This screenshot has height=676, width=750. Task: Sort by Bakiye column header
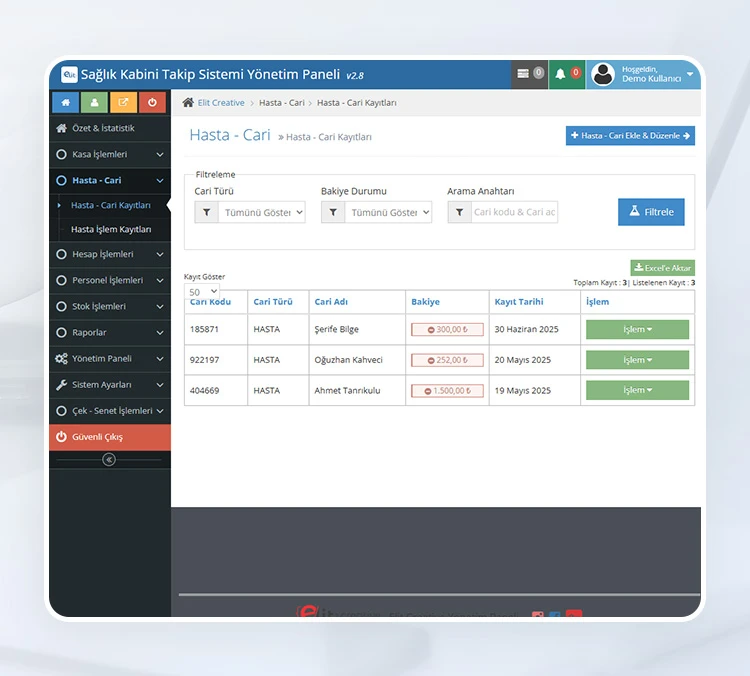pos(425,302)
